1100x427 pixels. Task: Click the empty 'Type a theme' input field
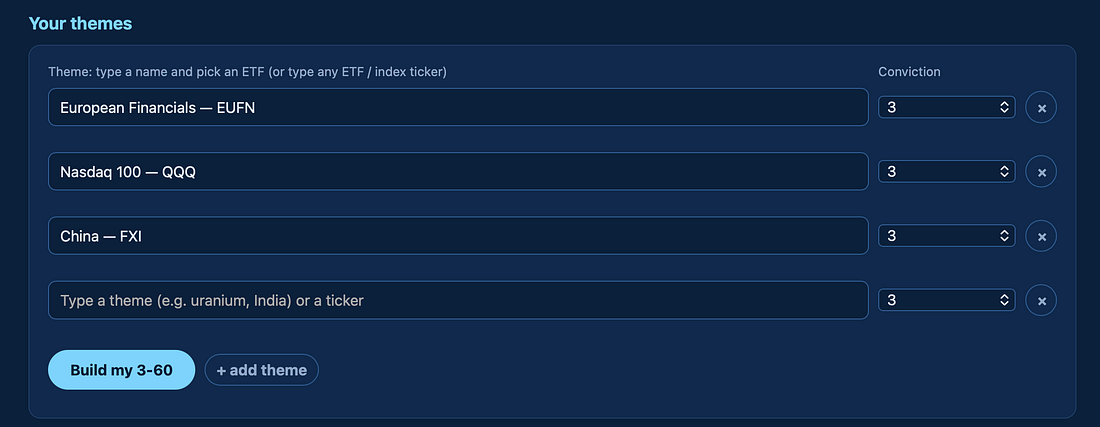coord(458,300)
